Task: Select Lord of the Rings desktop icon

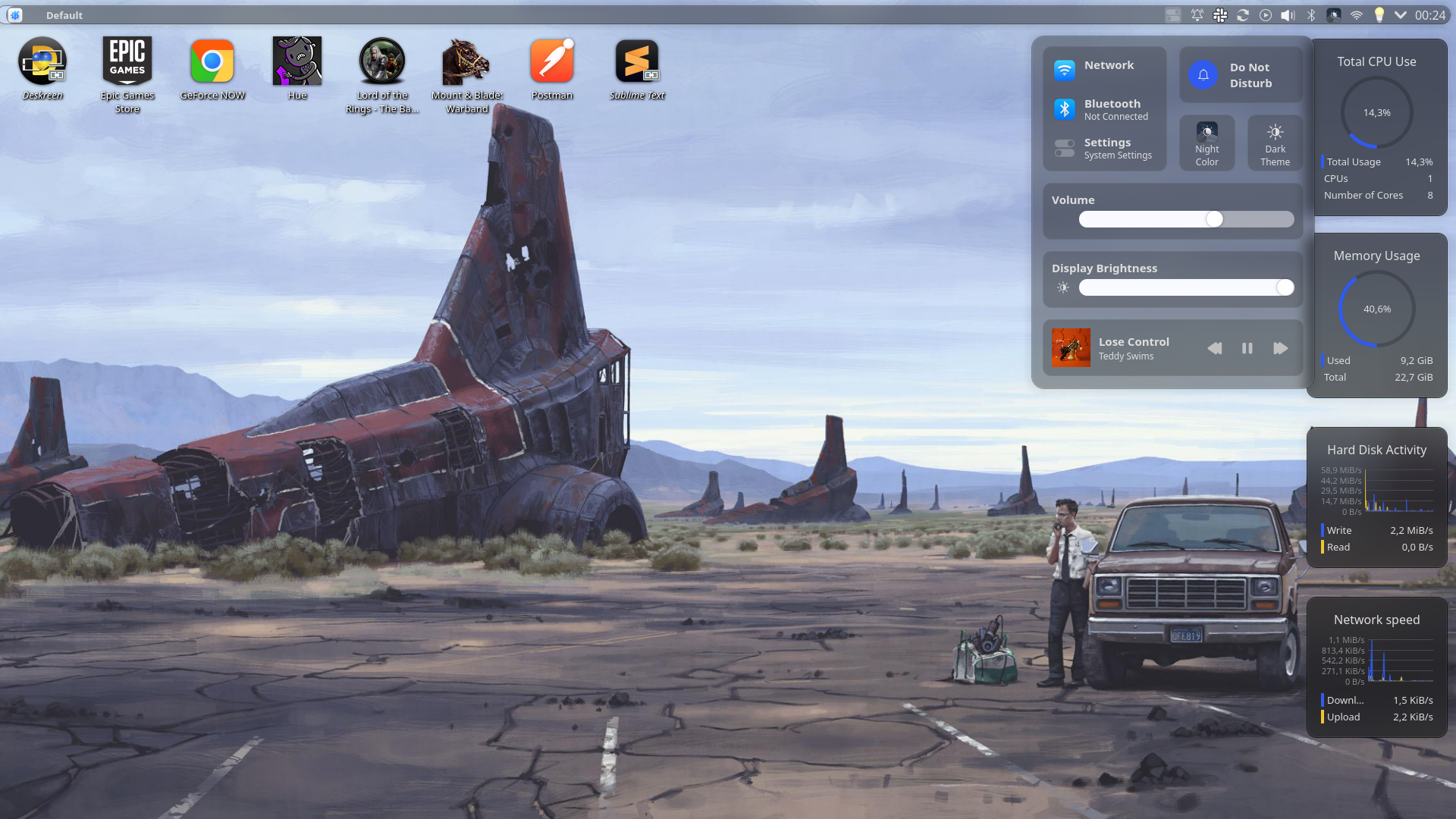Action: click(x=382, y=75)
